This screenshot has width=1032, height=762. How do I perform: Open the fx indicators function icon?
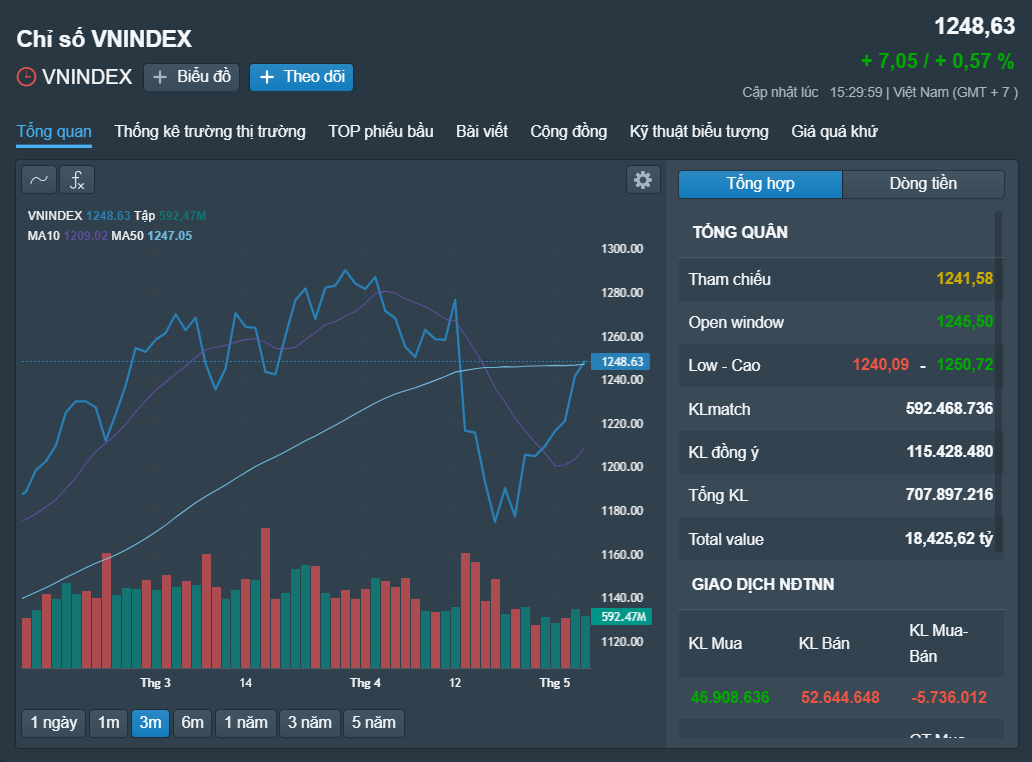click(x=77, y=180)
